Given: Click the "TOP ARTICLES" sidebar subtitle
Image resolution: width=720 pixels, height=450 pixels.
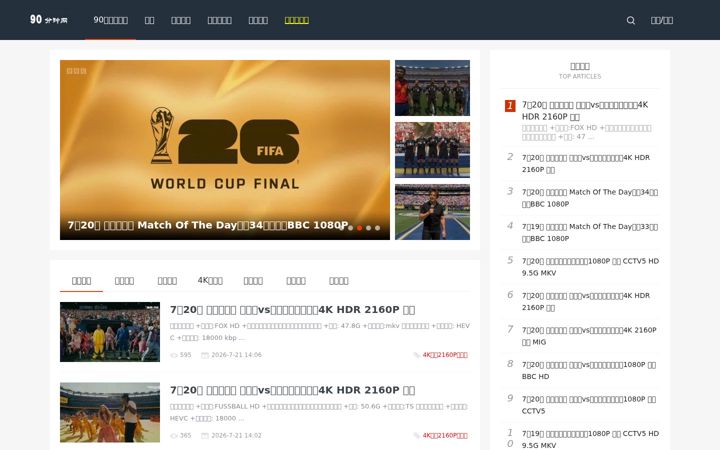Looking at the screenshot, I should (x=579, y=76).
